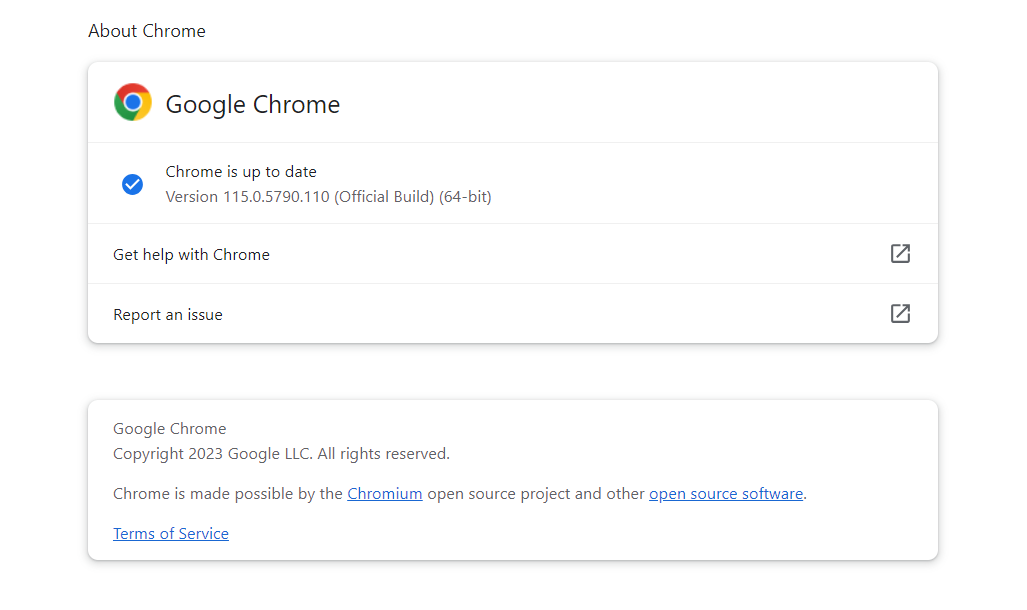This screenshot has height=610, width=1027.
Task: Click the blue checkmark status icon
Action: pyautogui.click(x=132, y=184)
